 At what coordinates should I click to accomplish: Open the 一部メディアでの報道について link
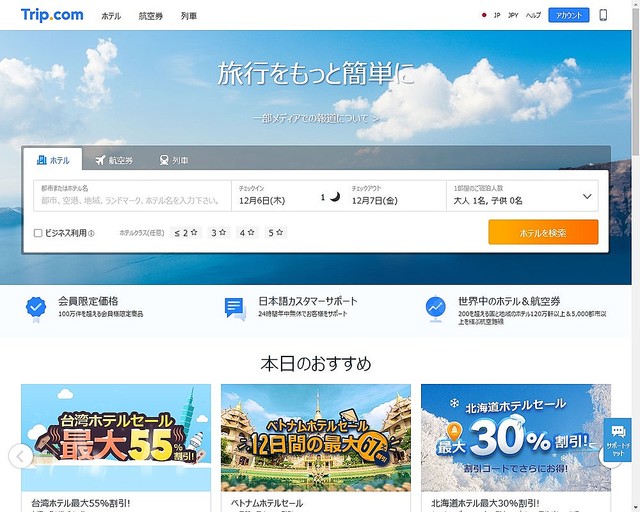tap(316, 119)
